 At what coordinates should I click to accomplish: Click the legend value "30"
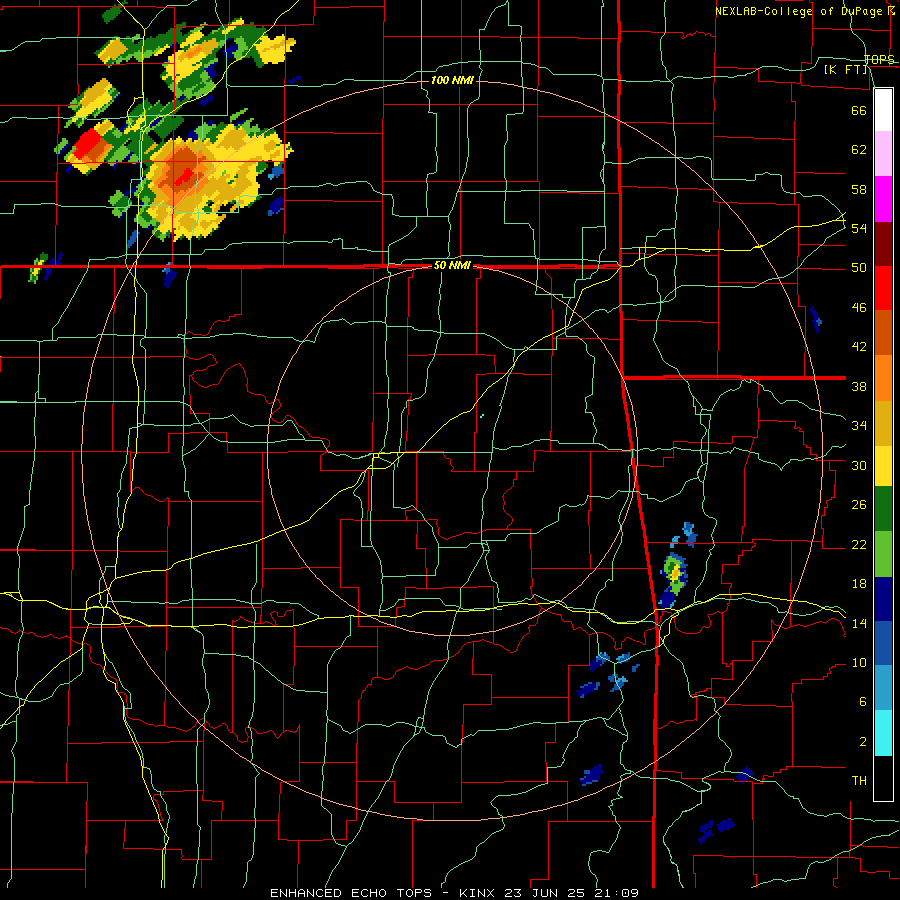(859, 465)
